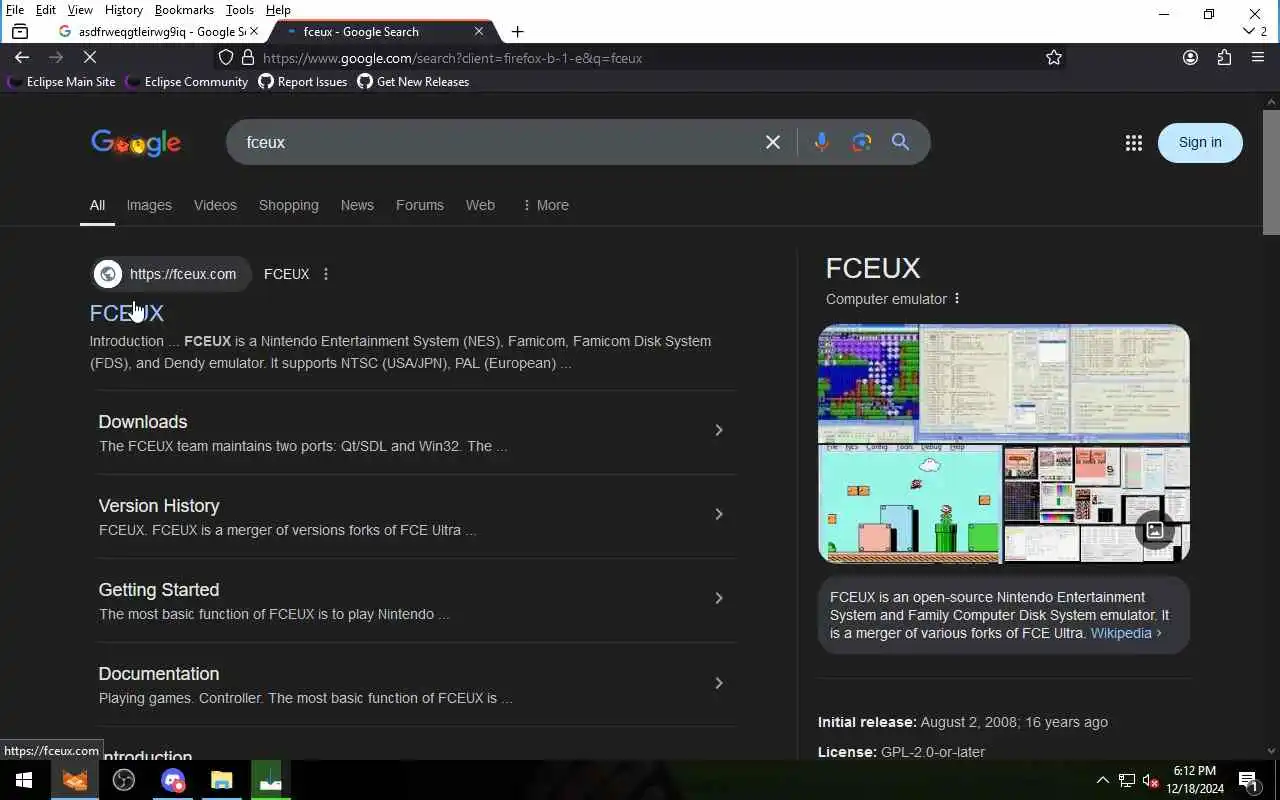Stop loading the page
Viewport: 1280px width, 800px height.
89,58
